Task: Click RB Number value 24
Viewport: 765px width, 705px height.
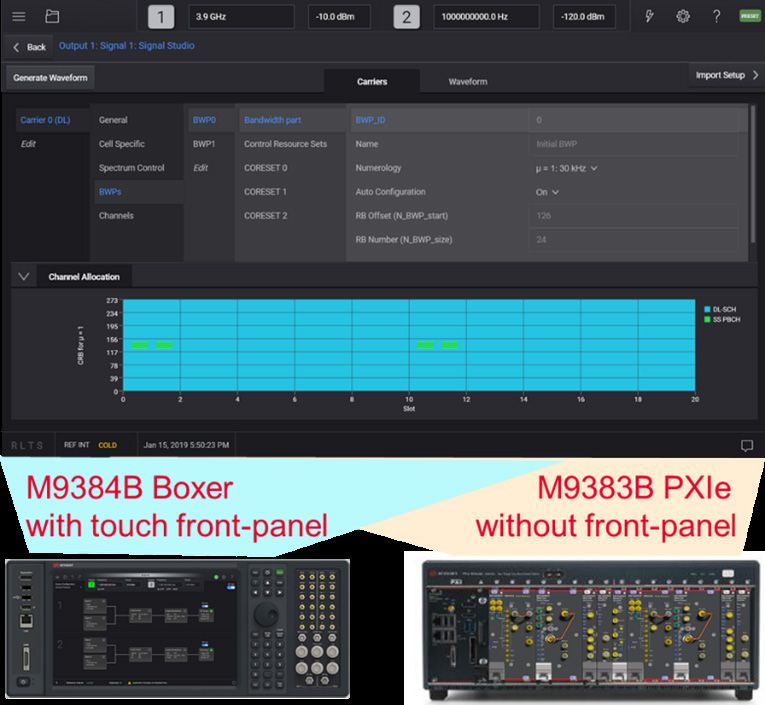Action: click(633, 240)
